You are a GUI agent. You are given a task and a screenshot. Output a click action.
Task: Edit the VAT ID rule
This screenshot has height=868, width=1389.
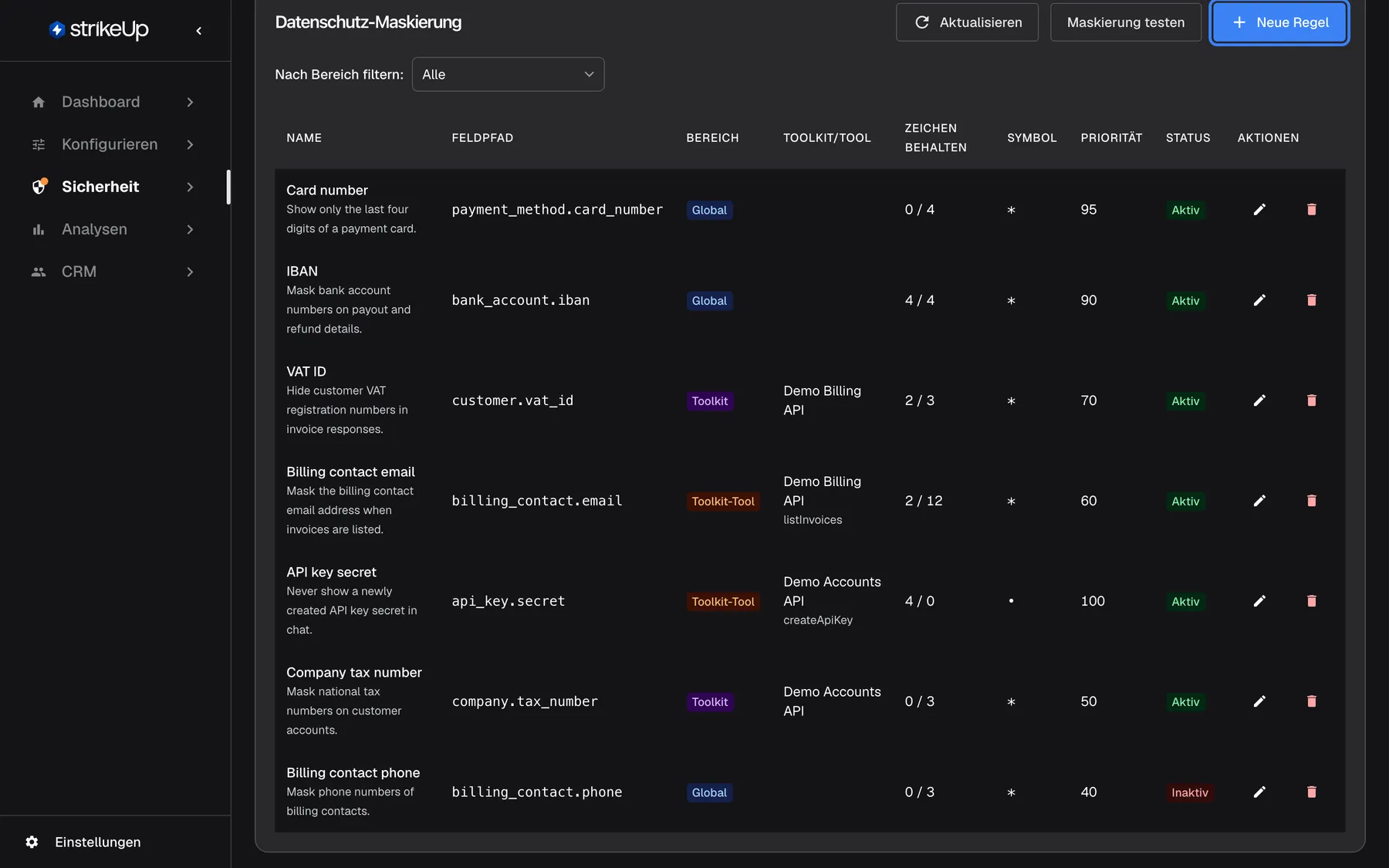pyautogui.click(x=1259, y=400)
